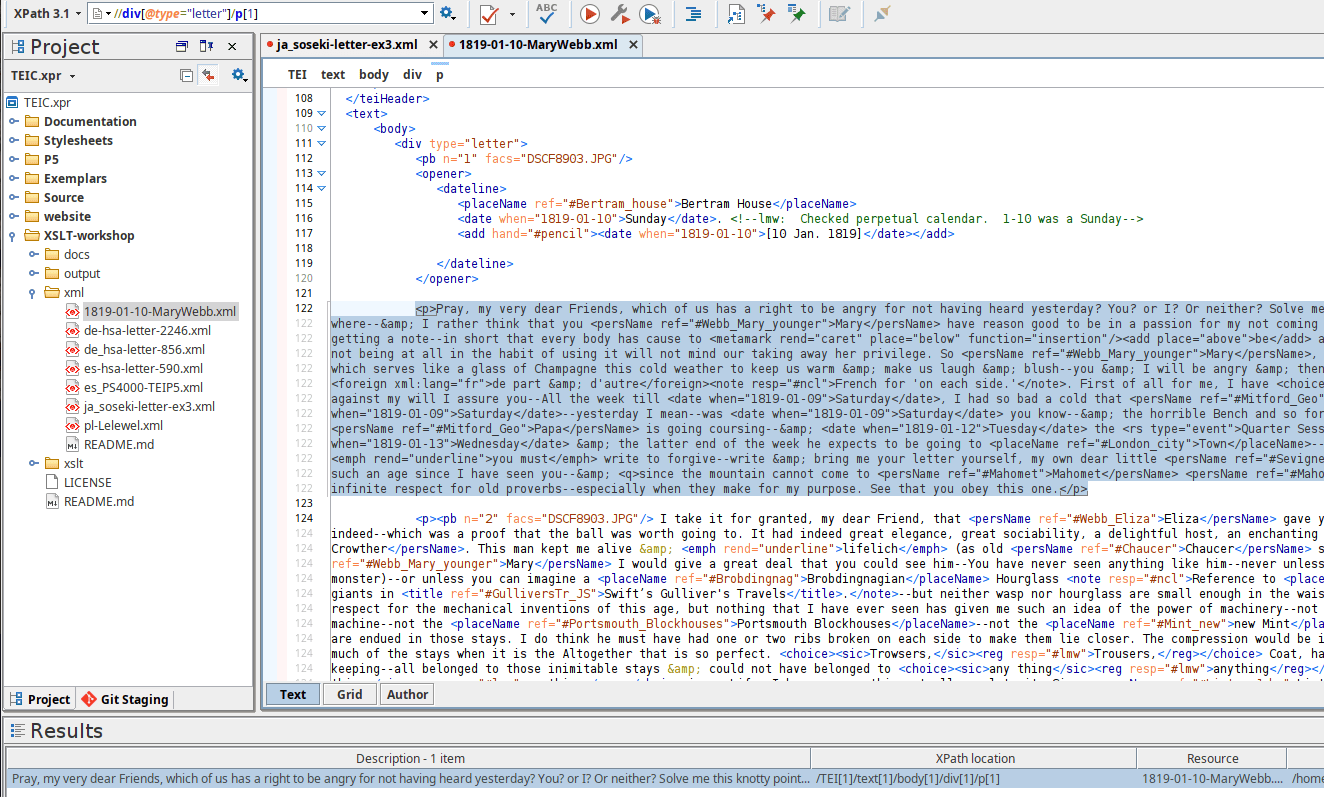Switch to Author editing mode
The width and height of the screenshot is (1324, 797).
pos(407,695)
